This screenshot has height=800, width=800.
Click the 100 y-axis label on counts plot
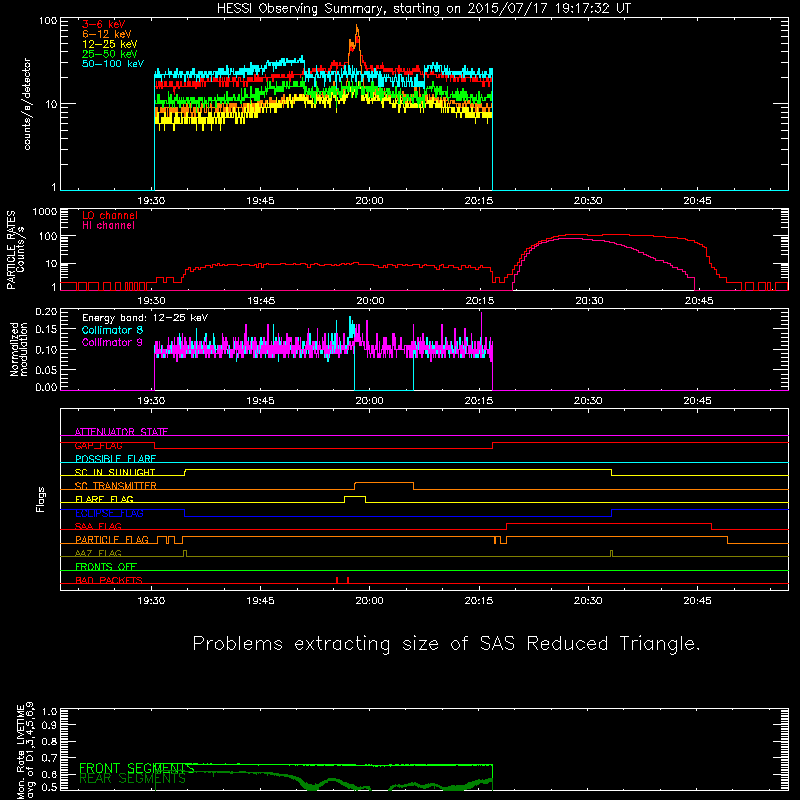pos(48,21)
